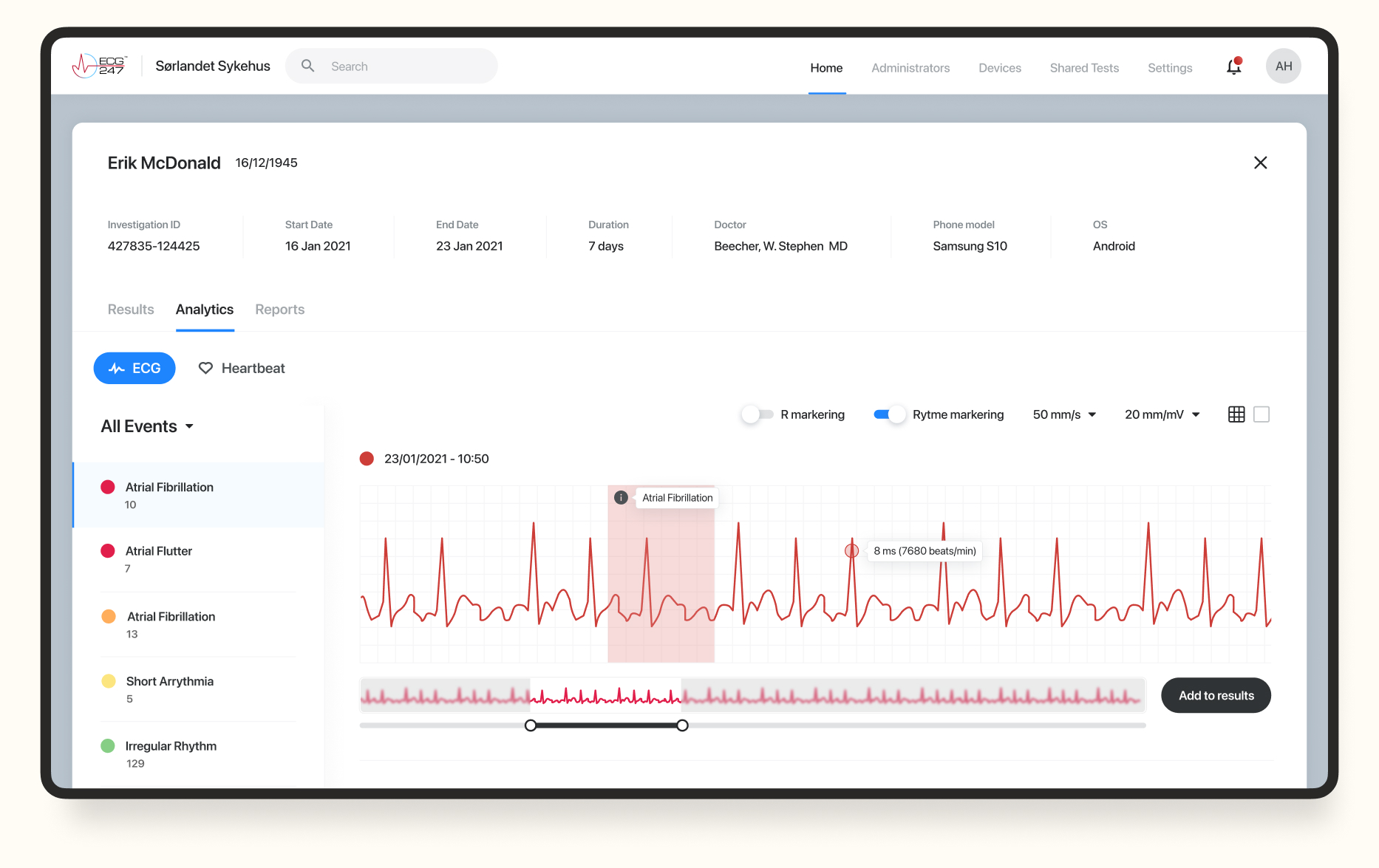This screenshot has height=868, width=1379.
Task: Enable the grid overlay on the ECG chart
Action: (1236, 414)
